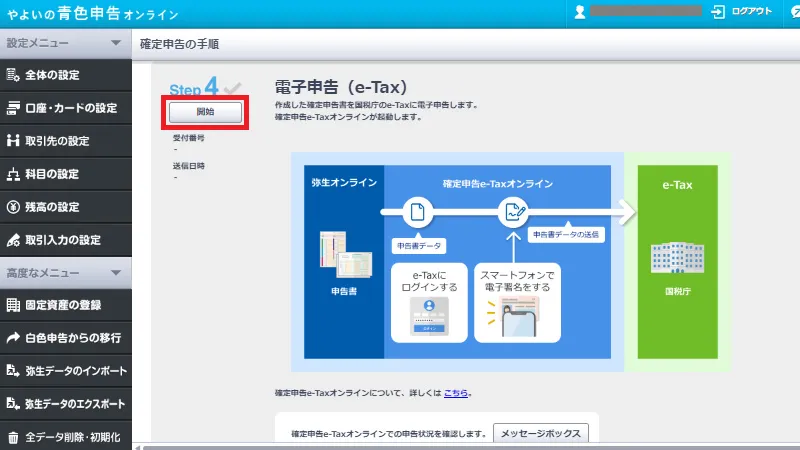The height and width of the screenshot is (450, 800).
Task: Click the 全体の設定 icon in sidebar
Action: tap(13, 75)
